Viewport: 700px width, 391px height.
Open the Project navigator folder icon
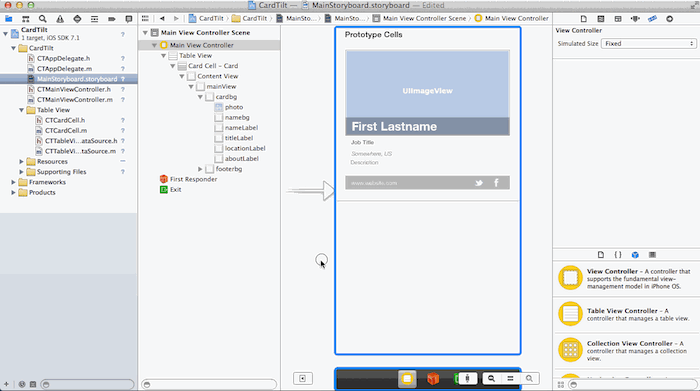pos(8,19)
